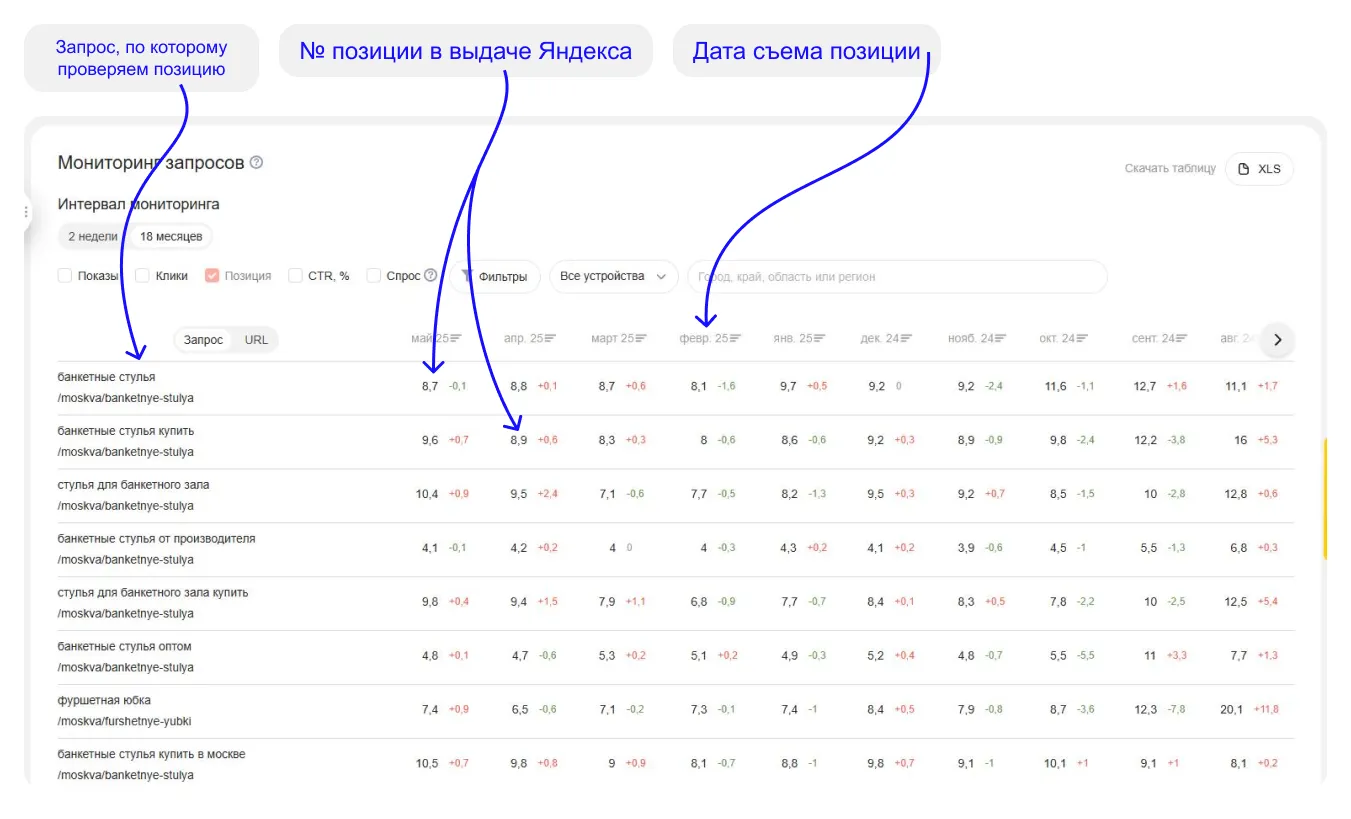Sort by the апр. 25 column icon

[549, 339]
